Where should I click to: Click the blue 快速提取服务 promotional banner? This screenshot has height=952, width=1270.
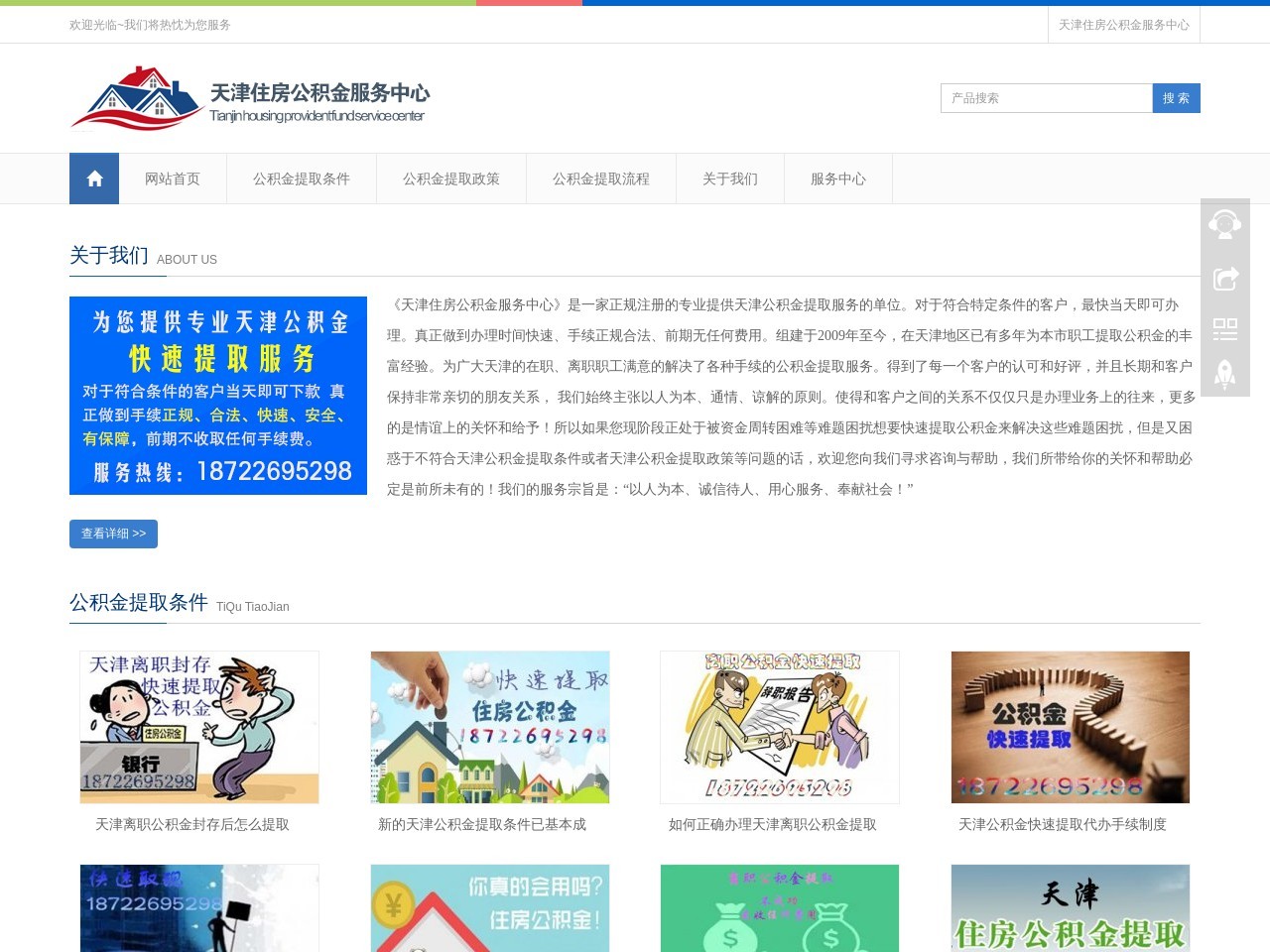(218, 395)
